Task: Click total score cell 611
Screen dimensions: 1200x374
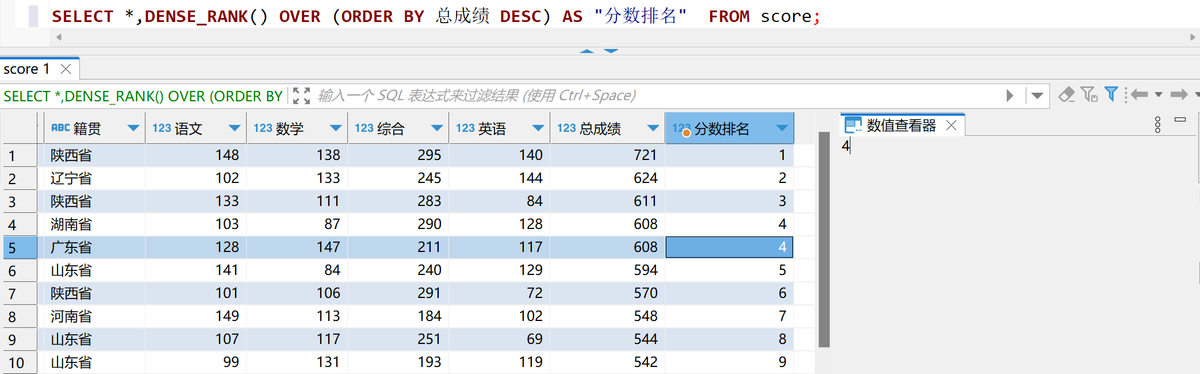Action: (x=606, y=201)
